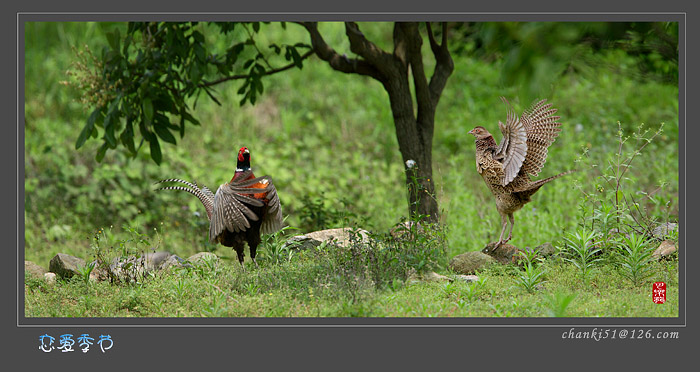Screen dimensions: 700x372
Task: Open the chanki51@126.com email text
Action: click(620, 334)
